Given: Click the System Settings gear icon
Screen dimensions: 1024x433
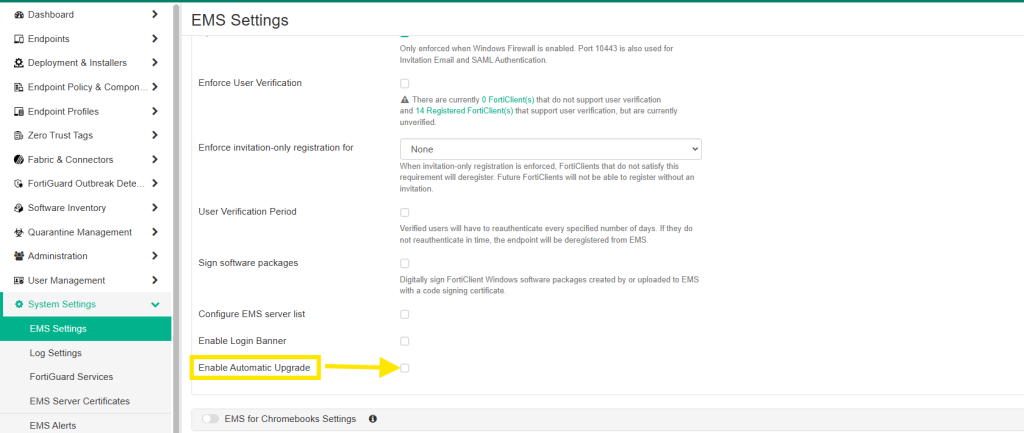Looking at the screenshot, I should point(19,304).
